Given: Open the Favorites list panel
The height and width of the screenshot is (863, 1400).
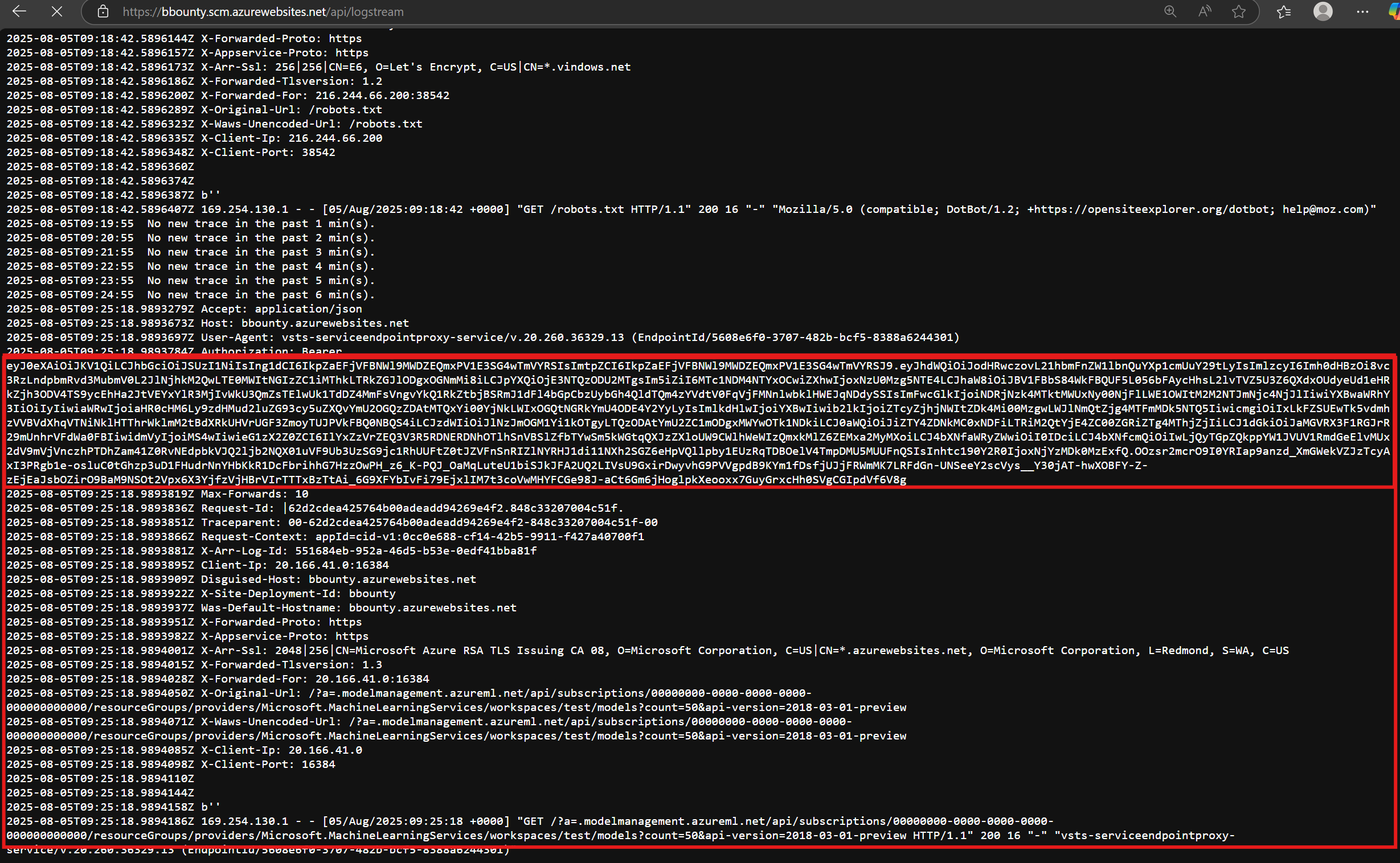Looking at the screenshot, I should click(x=1284, y=11).
